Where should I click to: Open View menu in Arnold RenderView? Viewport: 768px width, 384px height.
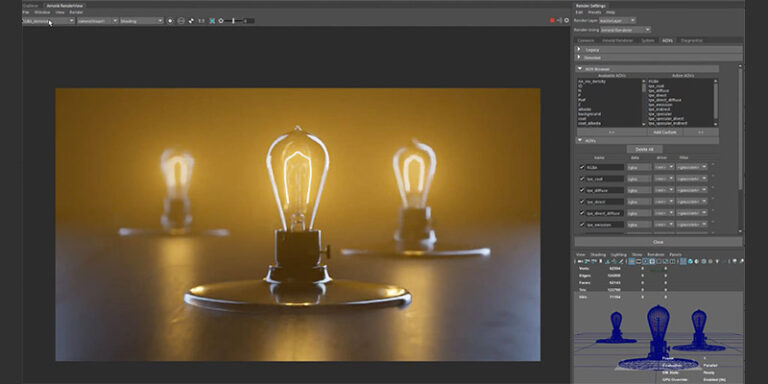coord(60,12)
